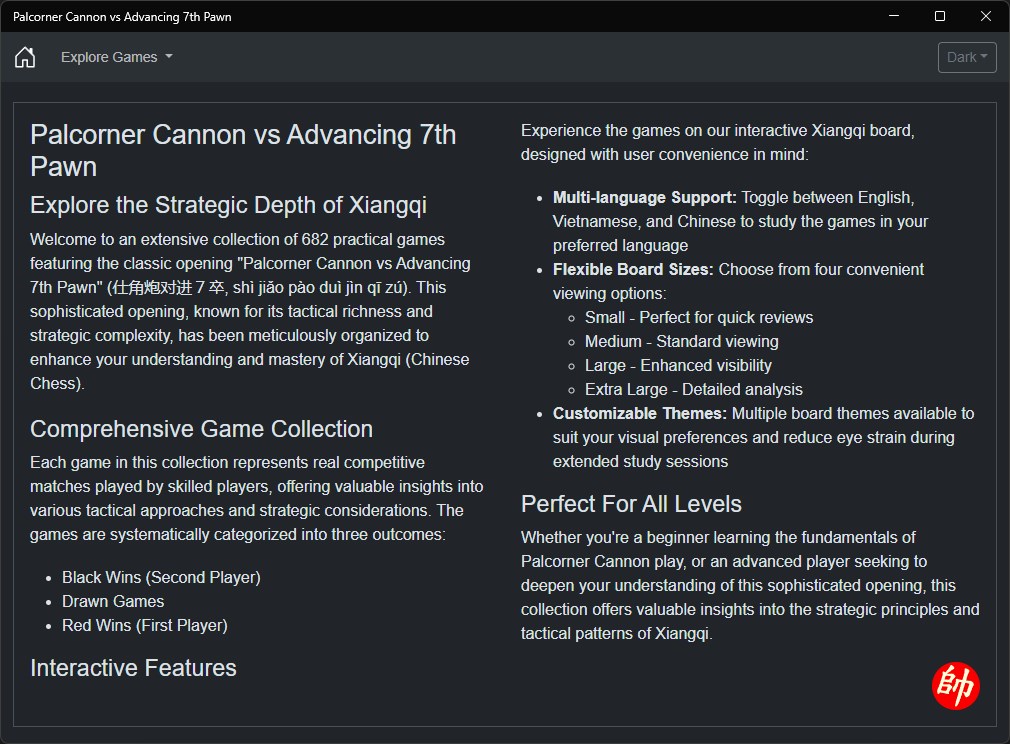This screenshot has width=1010, height=744.
Task: Click "Small - Perfect for quick reviews" item
Action: (699, 317)
